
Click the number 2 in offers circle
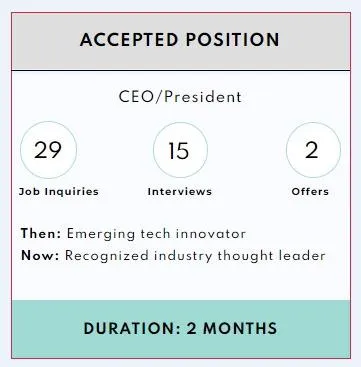[312, 150]
